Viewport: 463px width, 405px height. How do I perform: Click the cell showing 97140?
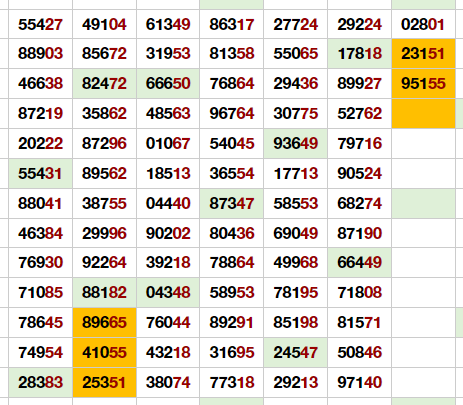tap(360, 382)
